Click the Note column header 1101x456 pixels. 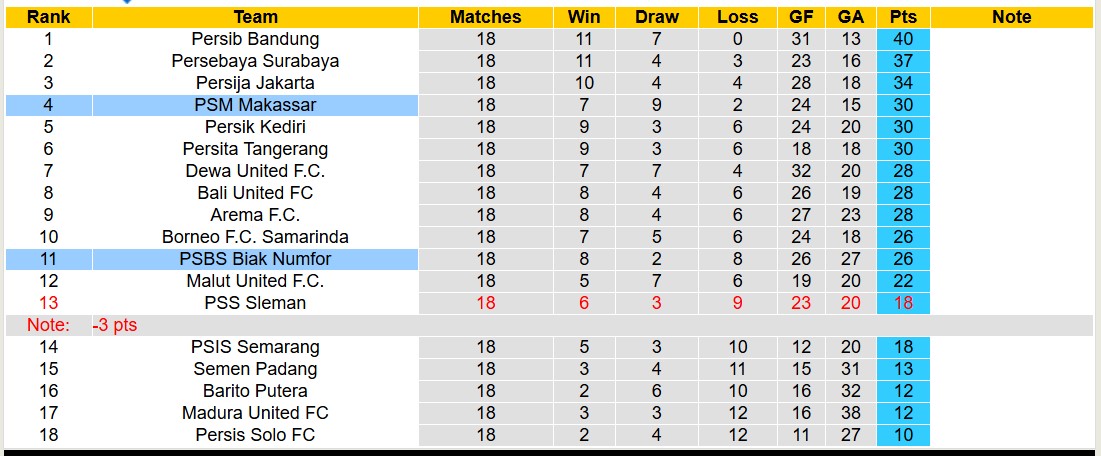pyautogui.click(x=1011, y=17)
